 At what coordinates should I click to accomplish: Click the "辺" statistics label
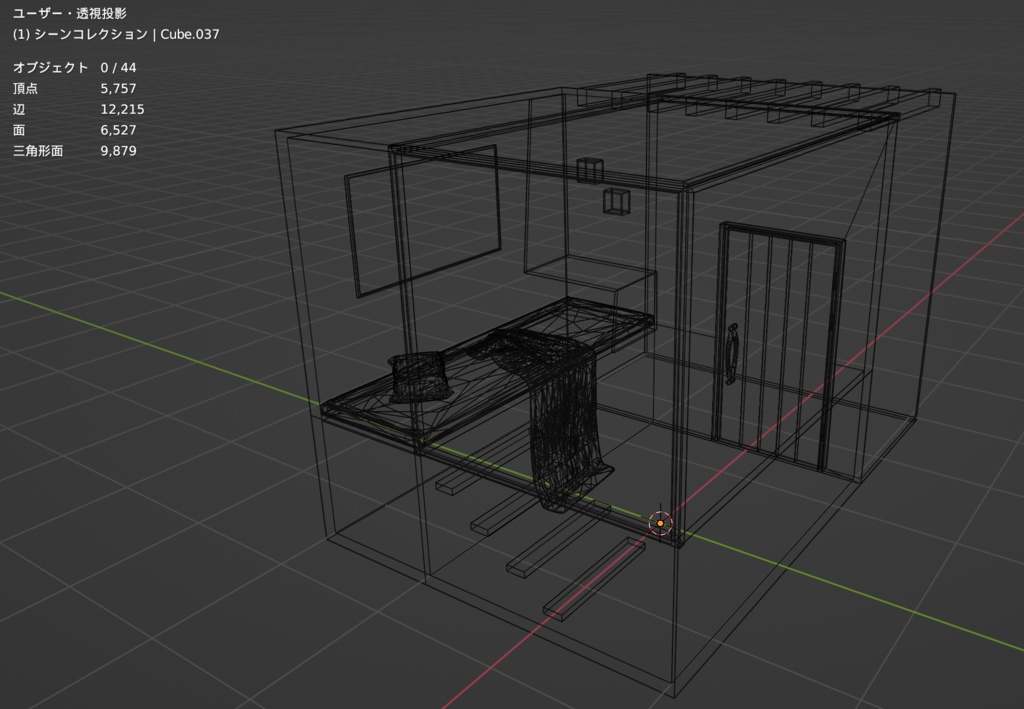tap(19, 109)
